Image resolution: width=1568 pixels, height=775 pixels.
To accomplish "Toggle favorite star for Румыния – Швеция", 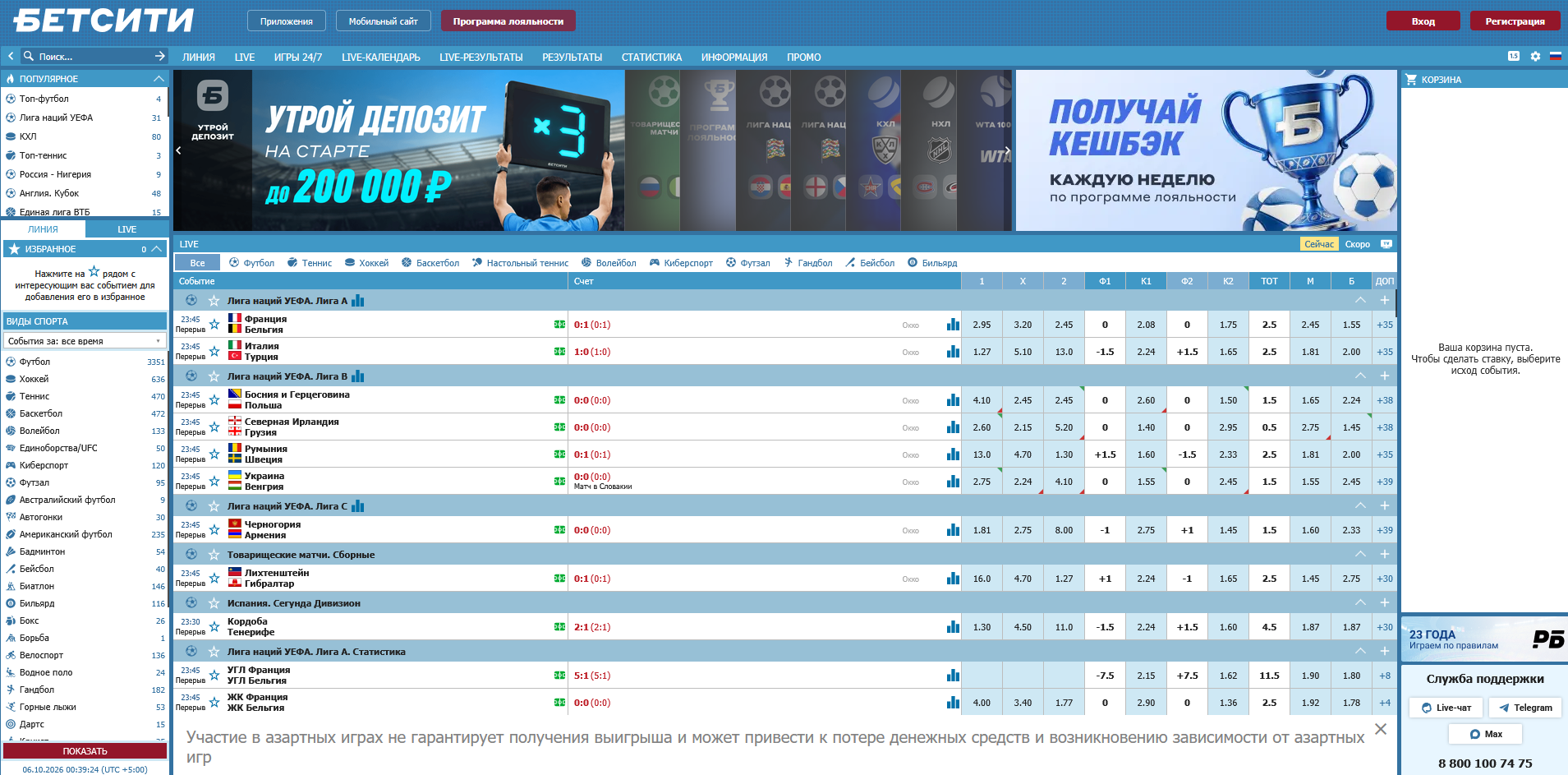I will 214,454.
